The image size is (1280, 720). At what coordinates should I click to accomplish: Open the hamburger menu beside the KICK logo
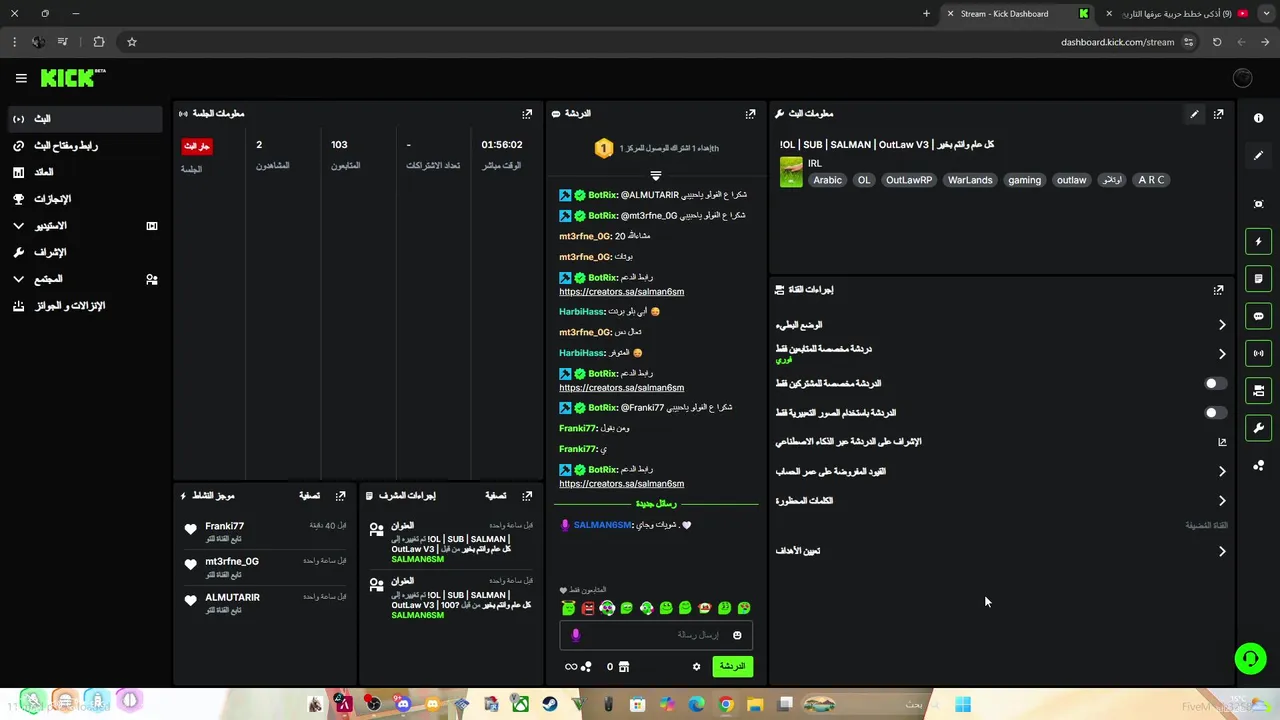(21, 78)
